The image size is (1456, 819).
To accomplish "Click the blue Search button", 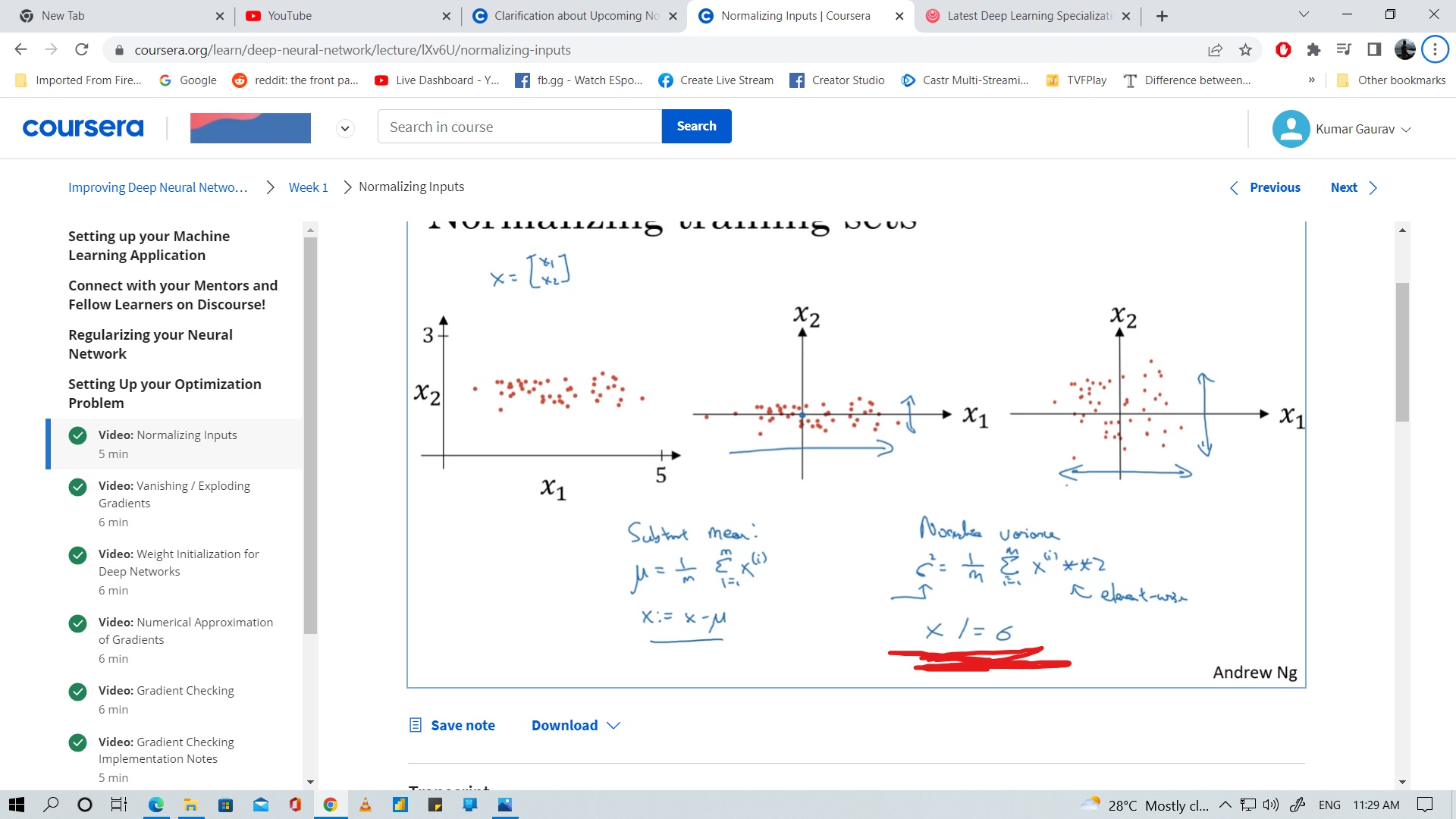I will click(696, 127).
